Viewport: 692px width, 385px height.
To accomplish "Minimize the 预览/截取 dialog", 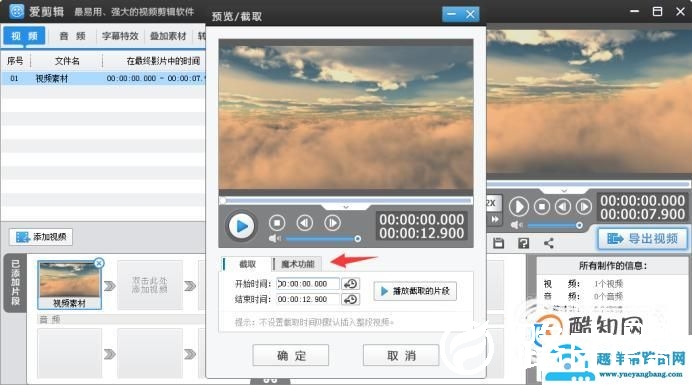I will point(451,14).
